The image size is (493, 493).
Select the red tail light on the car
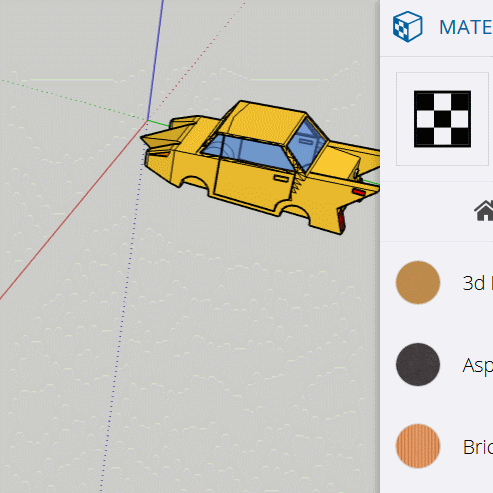pos(359,192)
